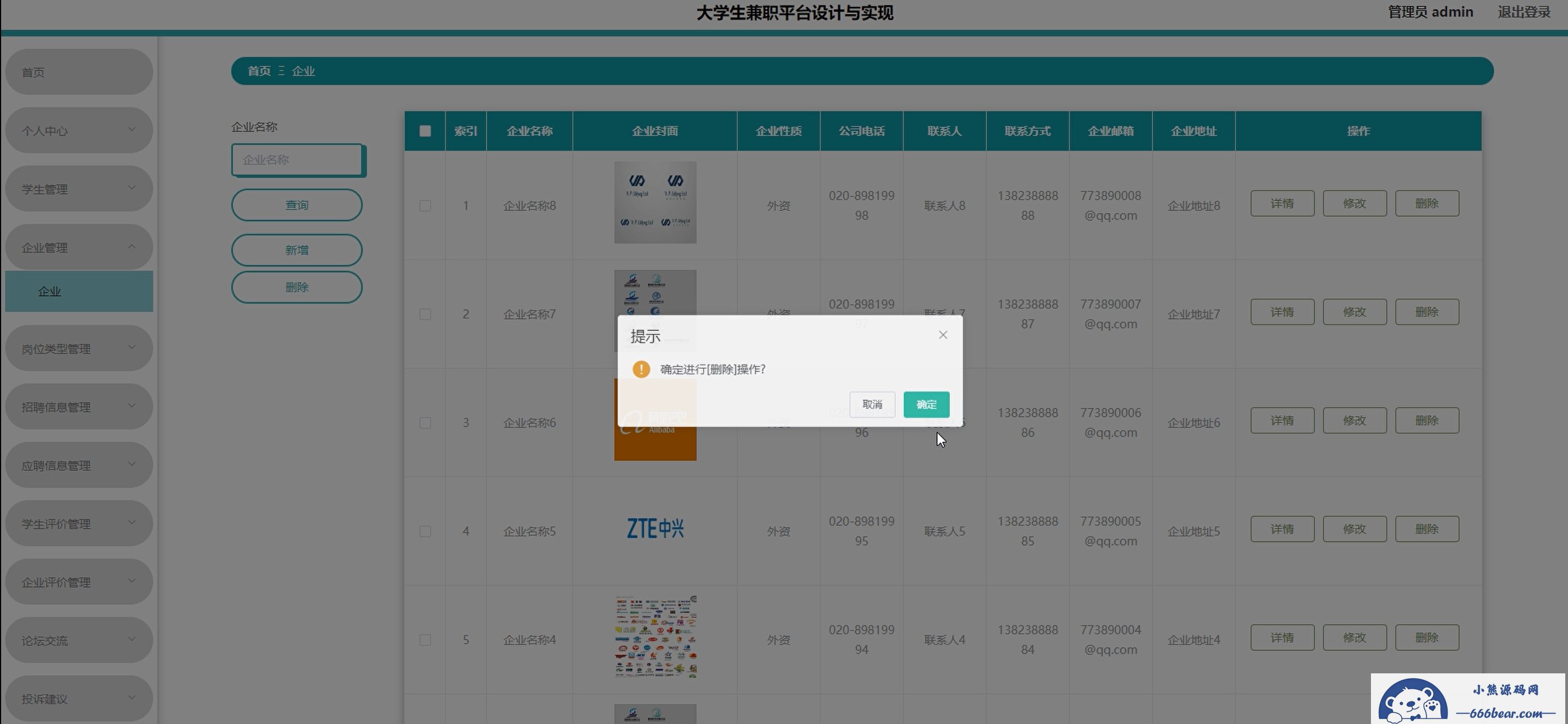The height and width of the screenshot is (724, 1568).
Task: Check the row for 企业名称7
Action: click(425, 314)
